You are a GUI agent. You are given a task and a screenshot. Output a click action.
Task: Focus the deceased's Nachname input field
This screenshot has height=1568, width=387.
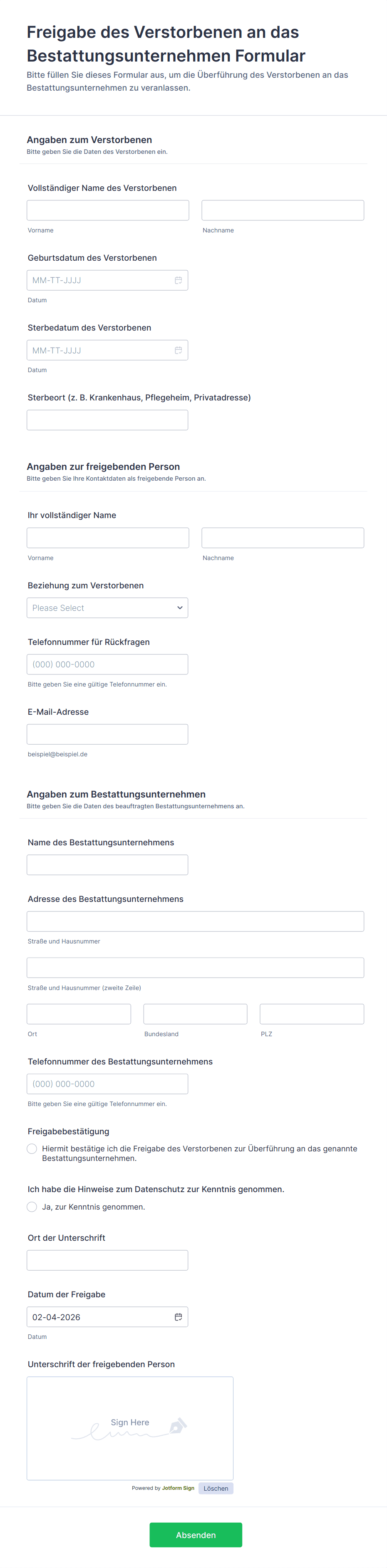tap(282, 210)
